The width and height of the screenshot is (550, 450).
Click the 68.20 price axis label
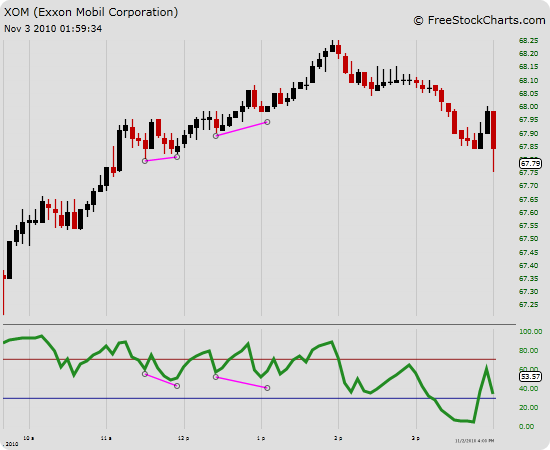pos(528,54)
